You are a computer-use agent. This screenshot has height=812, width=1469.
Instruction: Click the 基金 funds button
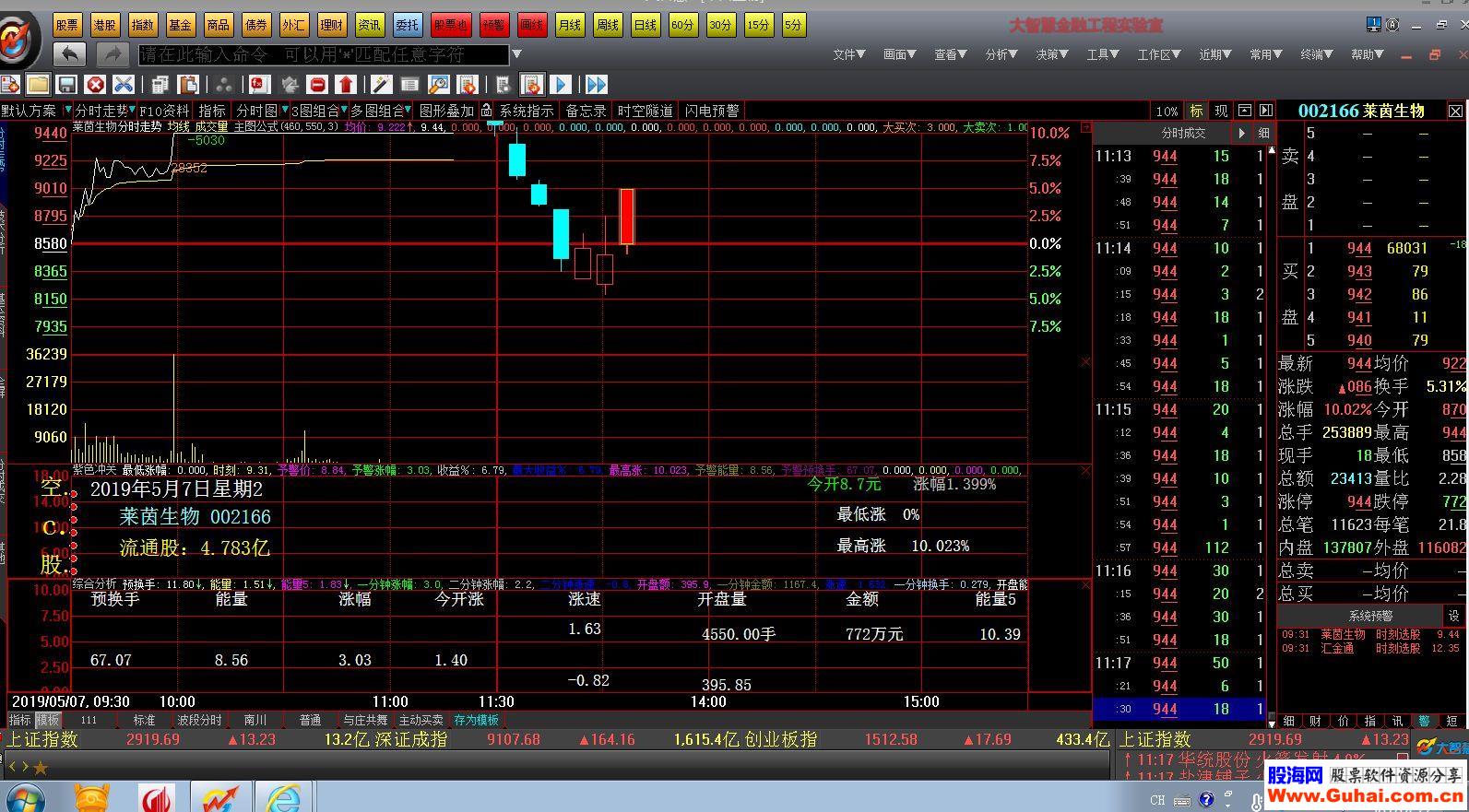(x=181, y=25)
